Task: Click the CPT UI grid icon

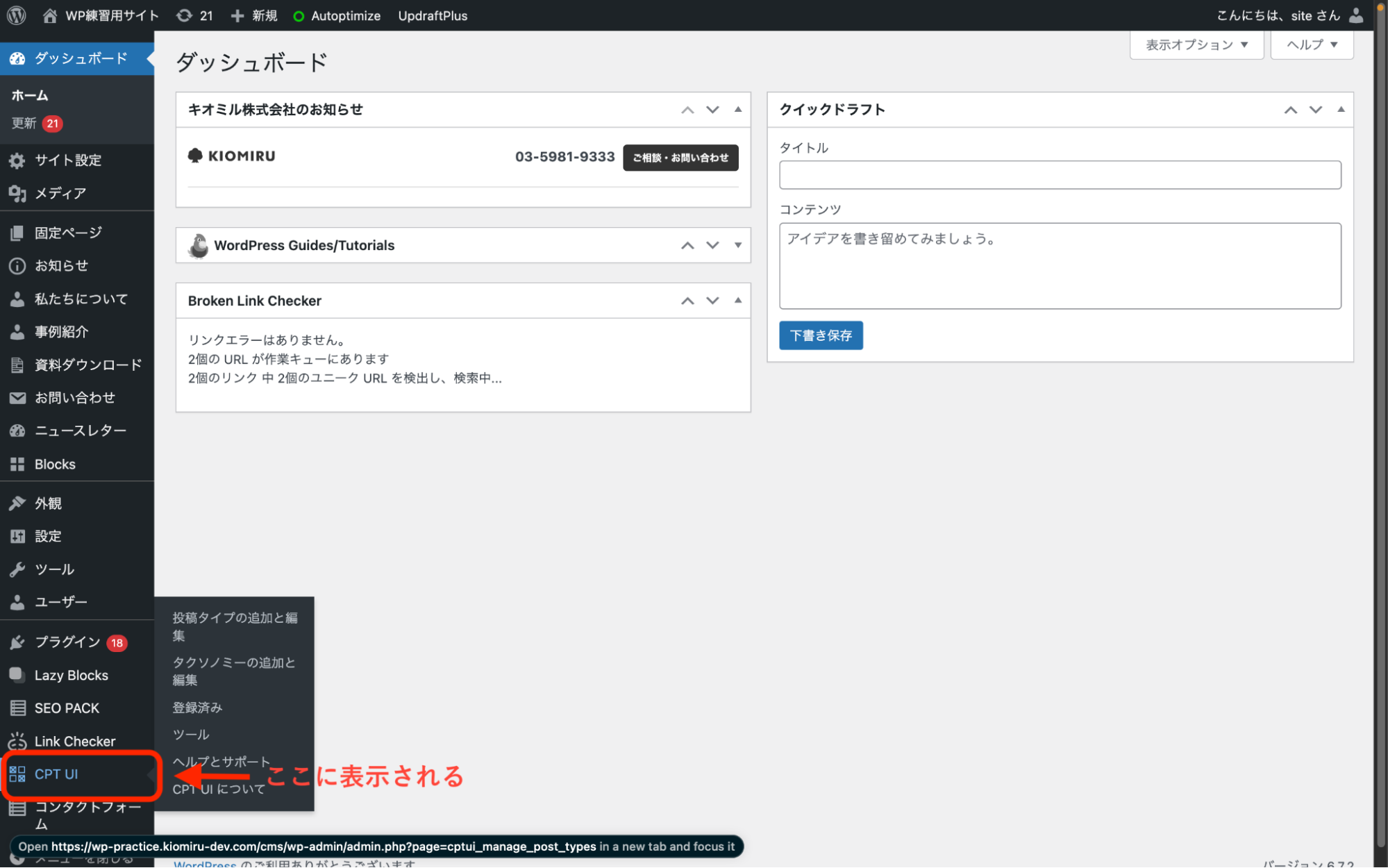Action: pos(17,774)
